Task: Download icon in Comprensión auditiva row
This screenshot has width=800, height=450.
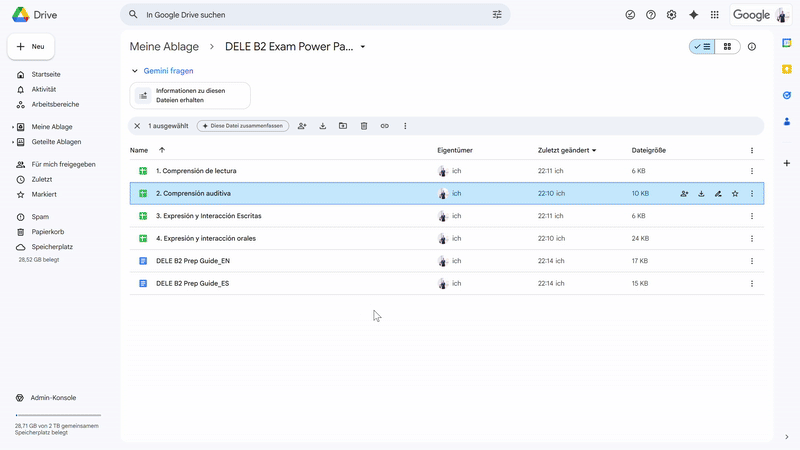Action: [x=701, y=193]
